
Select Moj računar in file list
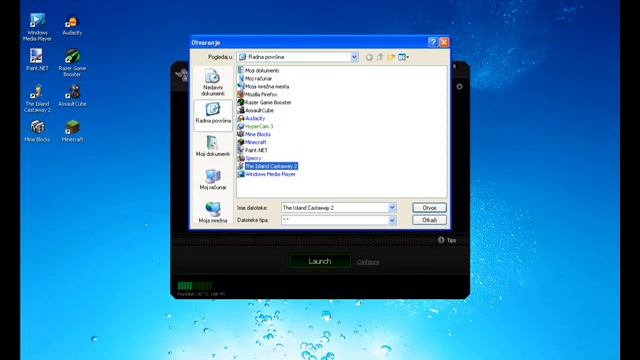(x=255, y=78)
